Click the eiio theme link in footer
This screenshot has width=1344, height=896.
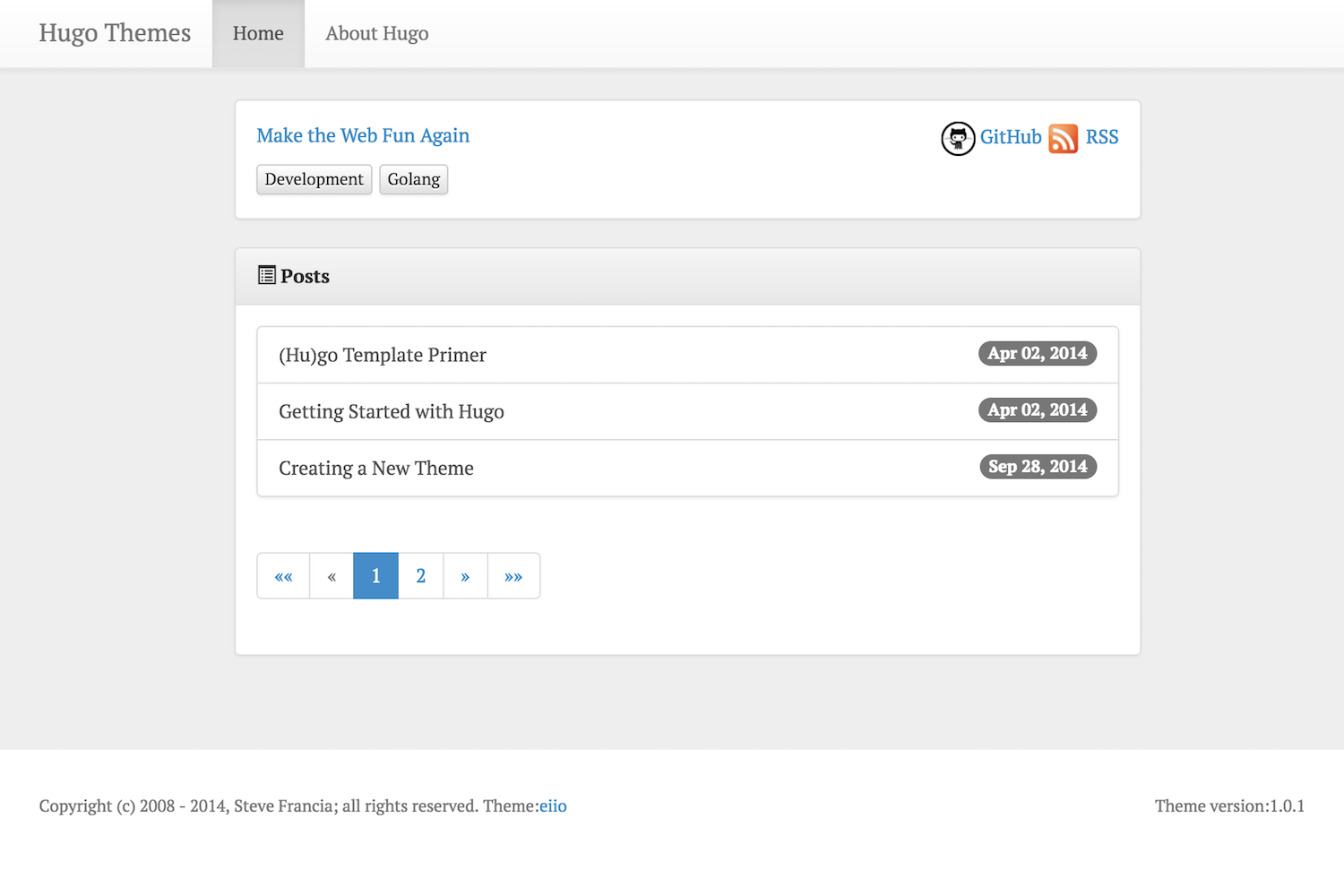tap(553, 806)
